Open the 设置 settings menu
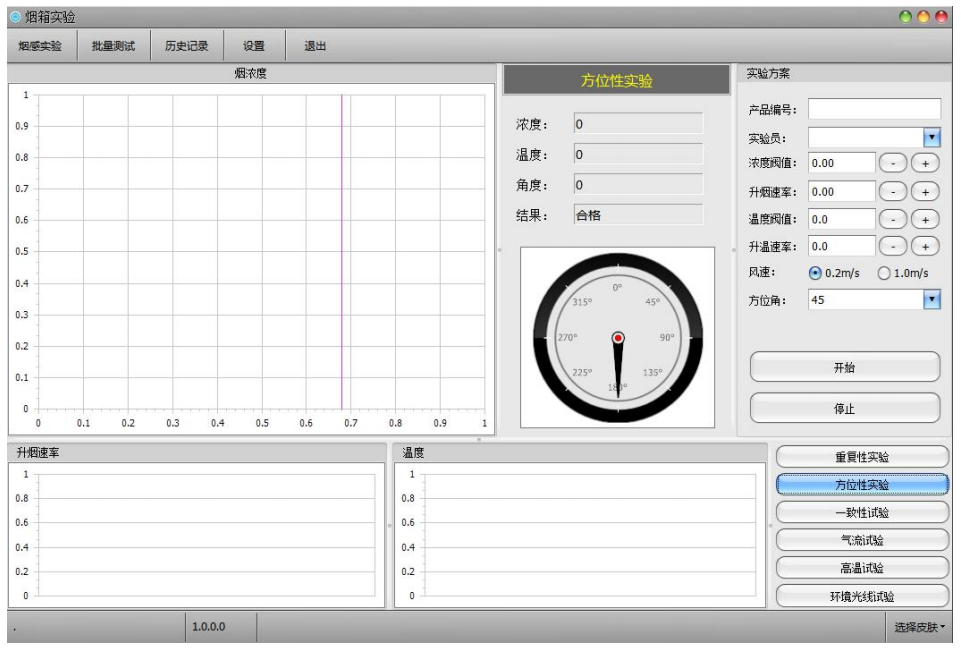The image size is (961, 649). point(254,46)
